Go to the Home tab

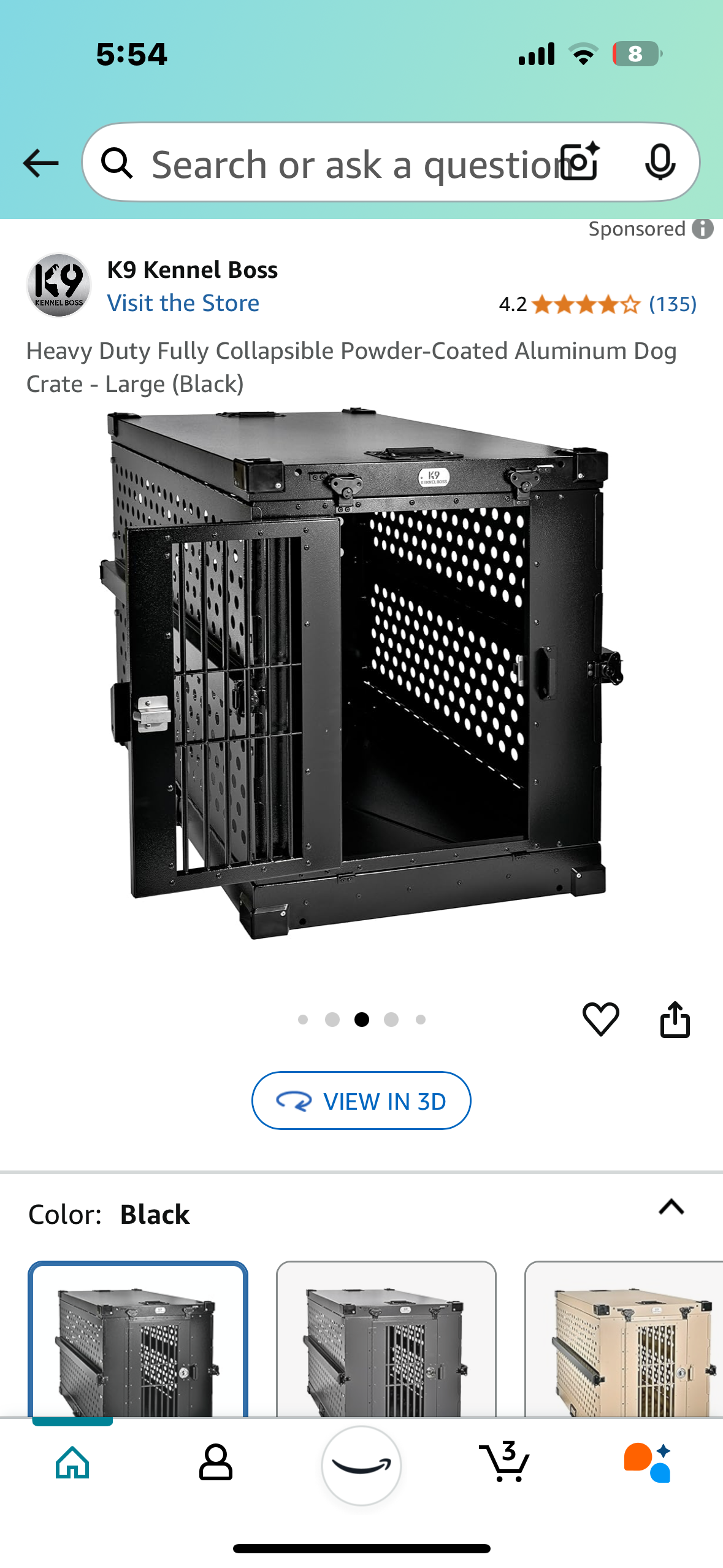pyautogui.click(x=72, y=1462)
